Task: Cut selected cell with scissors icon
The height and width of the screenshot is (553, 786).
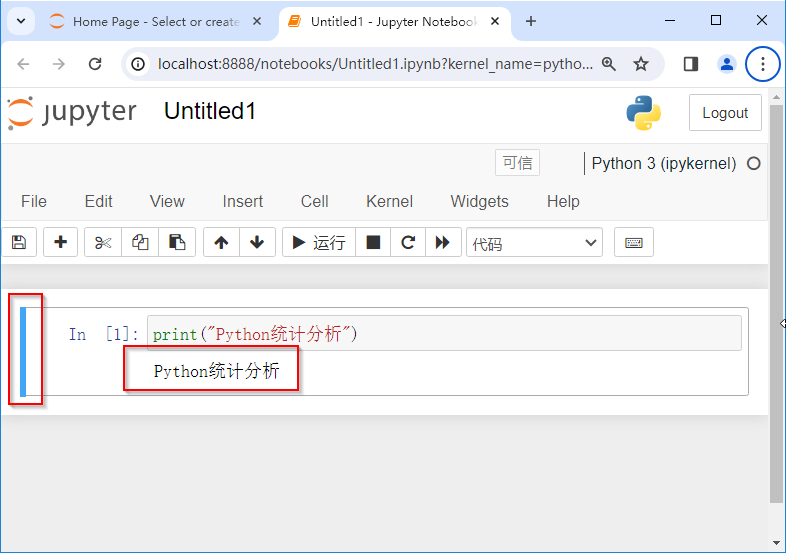Action: click(103, 242)
